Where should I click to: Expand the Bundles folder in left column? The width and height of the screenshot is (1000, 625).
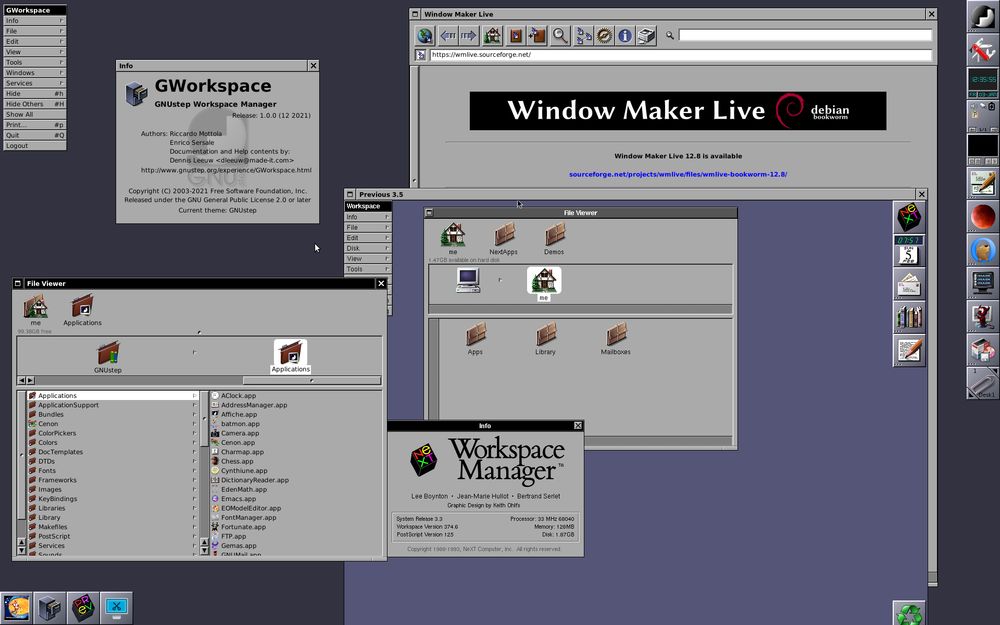[x=194, y=415]
